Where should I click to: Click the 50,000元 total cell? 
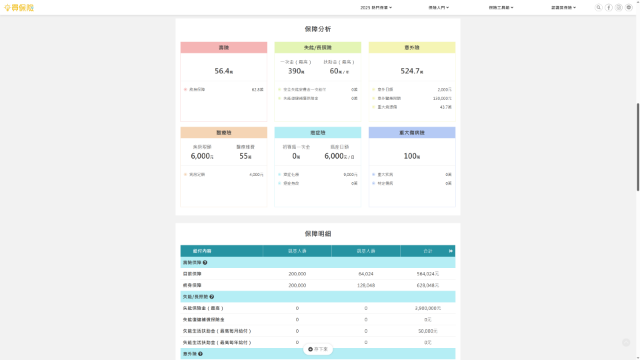pos(427,331)
